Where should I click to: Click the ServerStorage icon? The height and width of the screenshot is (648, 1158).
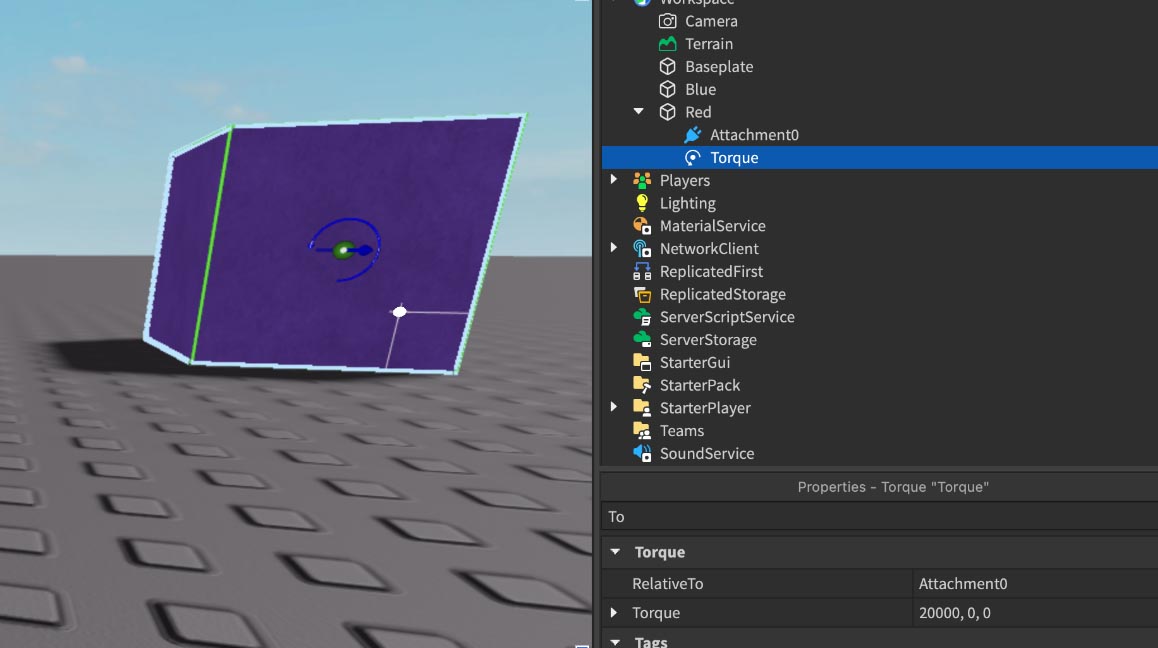pos(642,340)
